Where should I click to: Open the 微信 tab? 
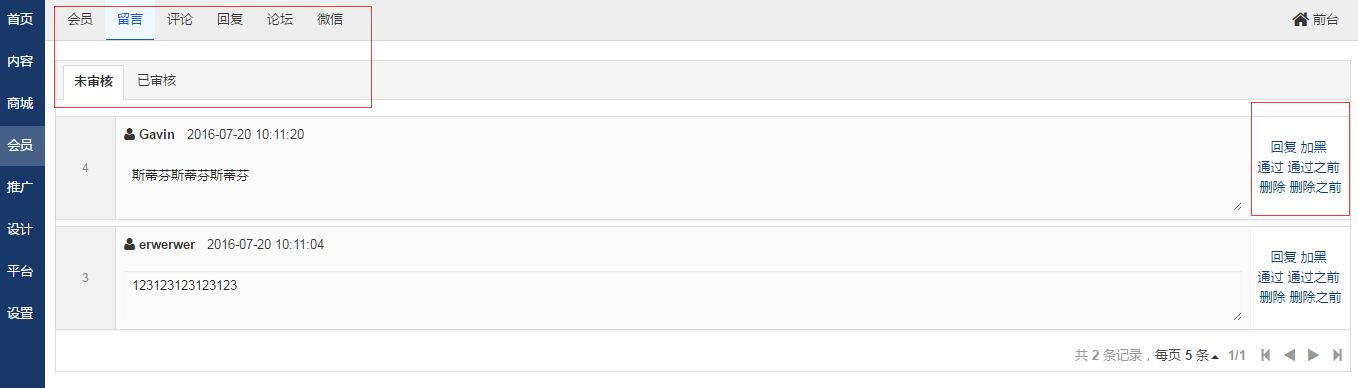click(330, 19)
